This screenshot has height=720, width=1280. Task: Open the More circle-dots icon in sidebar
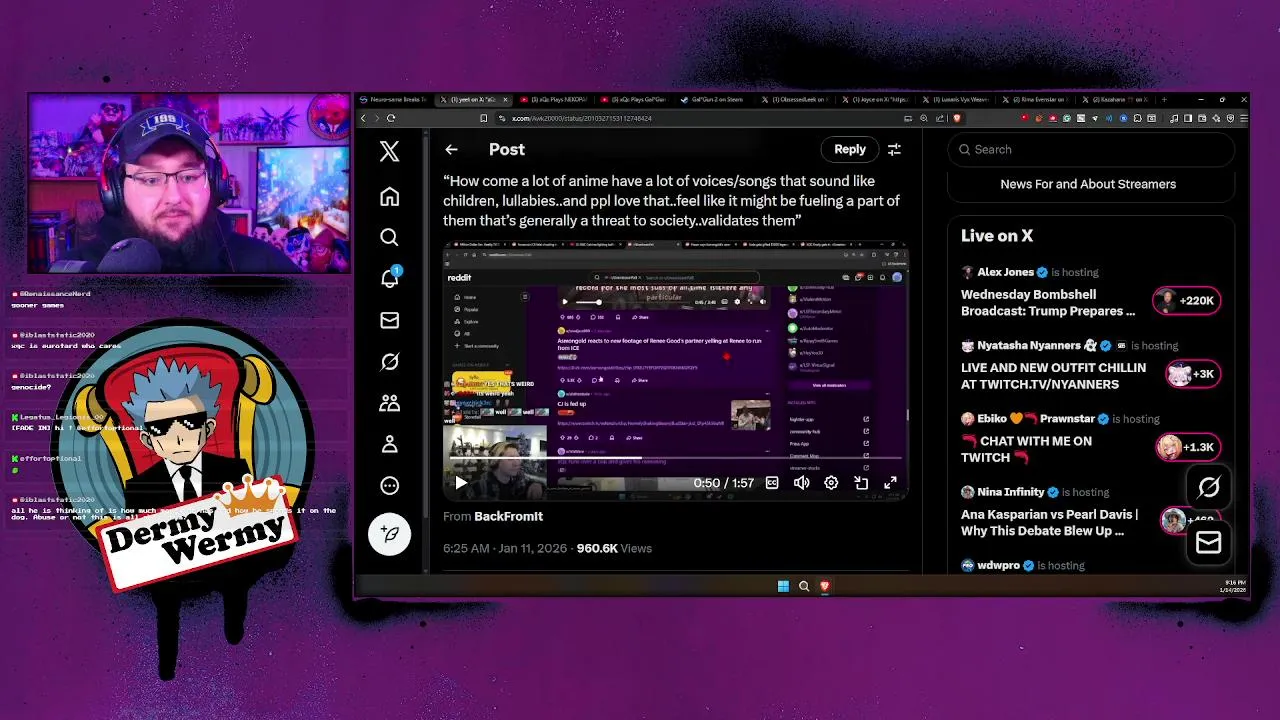tap(389, 485)
